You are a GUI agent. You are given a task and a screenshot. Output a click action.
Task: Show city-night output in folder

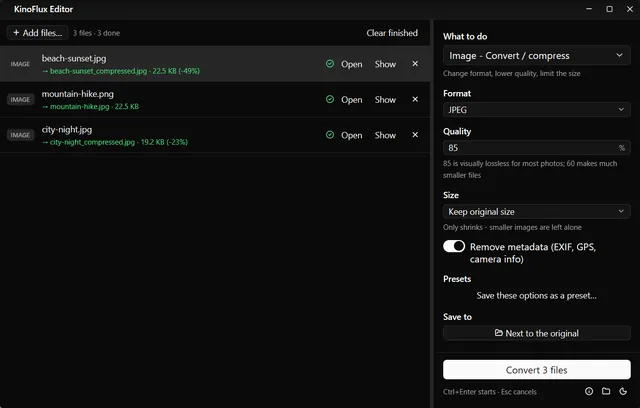385,135
